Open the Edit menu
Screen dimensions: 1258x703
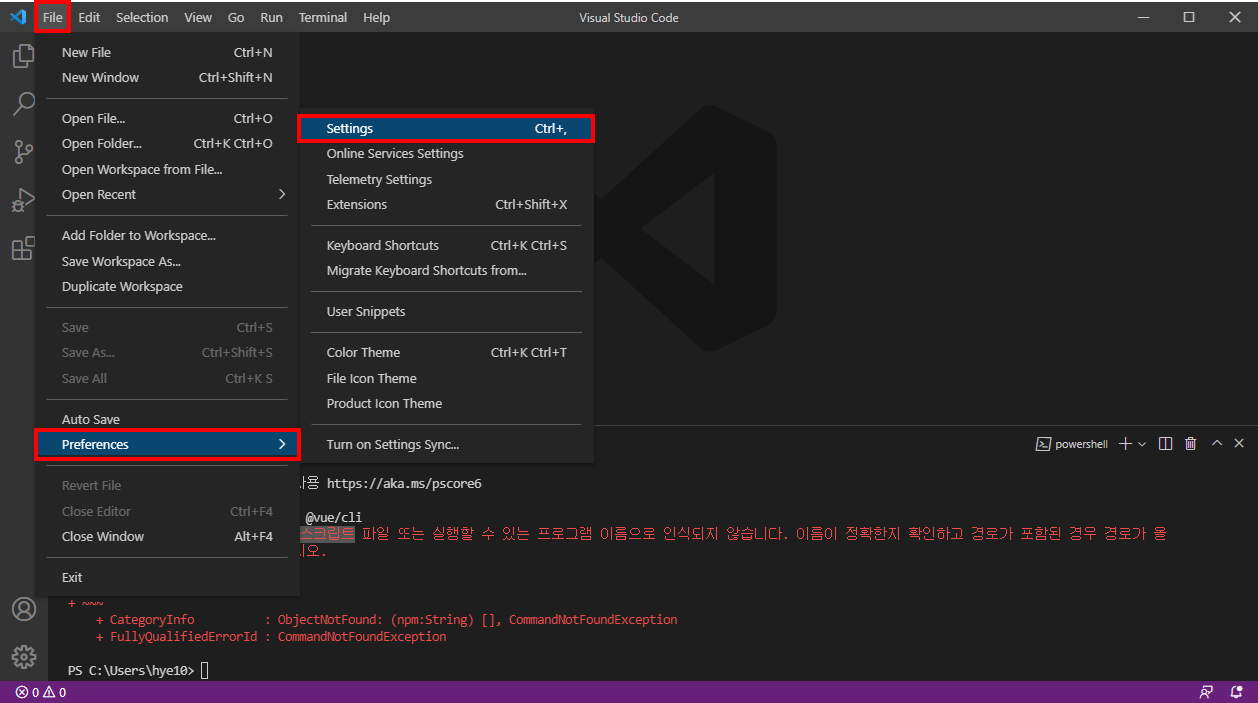89,17
